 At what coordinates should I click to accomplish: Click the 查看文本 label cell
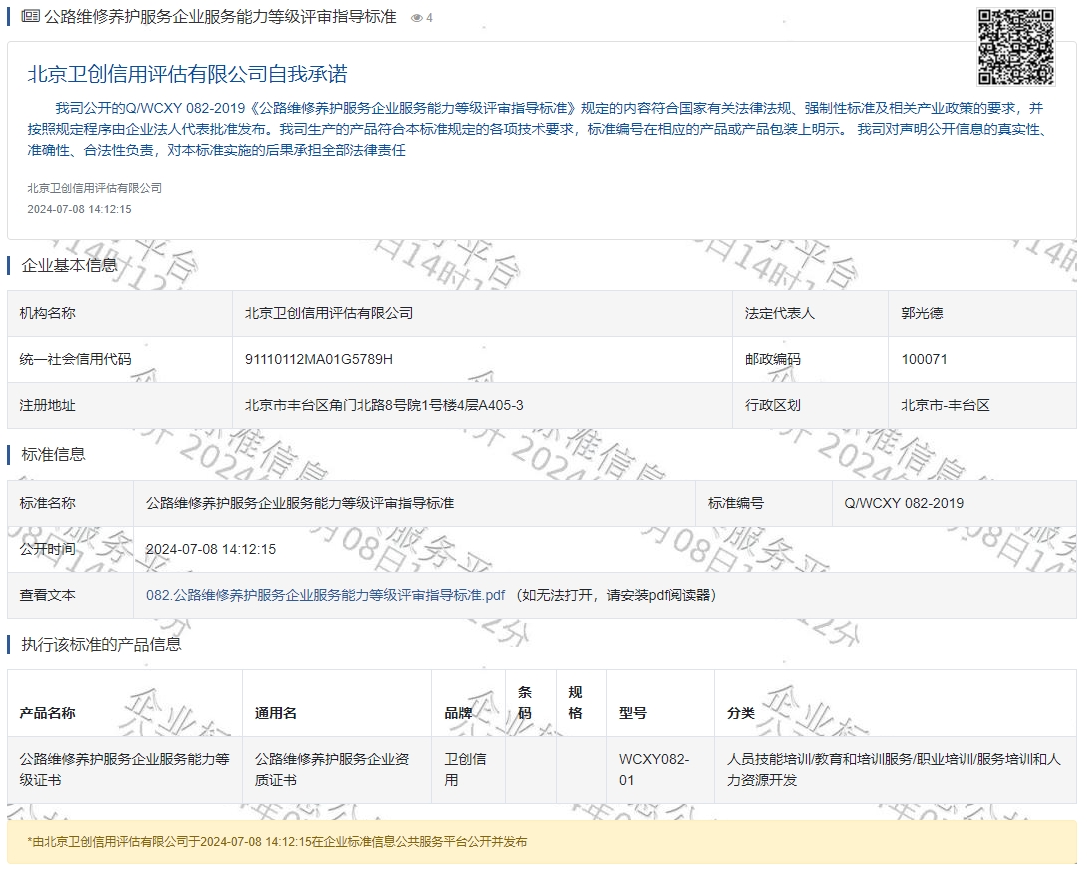pyautogui.click(x=70, y=595)
